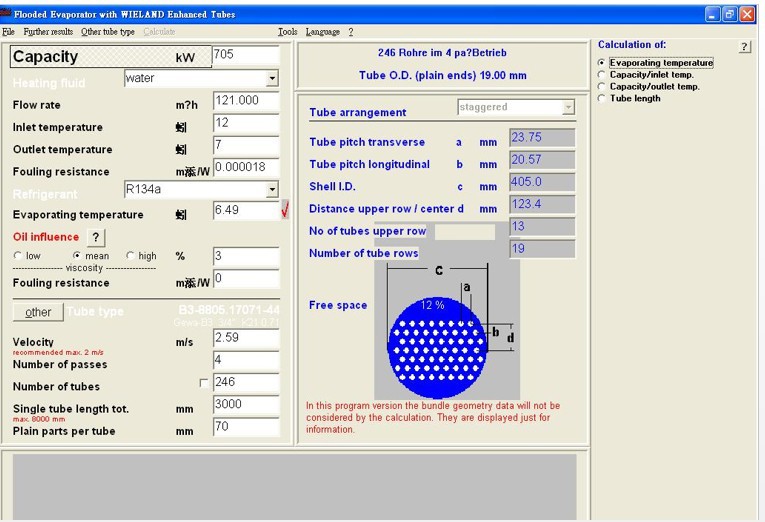Click the other tube type button
Screen dimensions: 765x522
click(x=38, y=312)
